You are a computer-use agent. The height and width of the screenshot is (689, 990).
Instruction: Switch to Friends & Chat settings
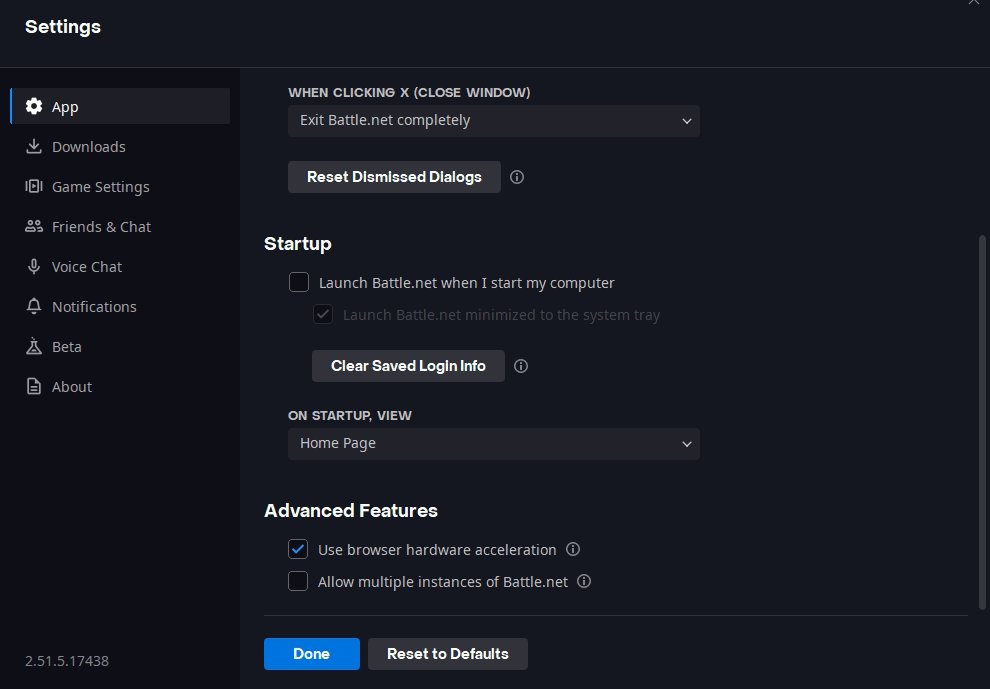coord(120,226)
